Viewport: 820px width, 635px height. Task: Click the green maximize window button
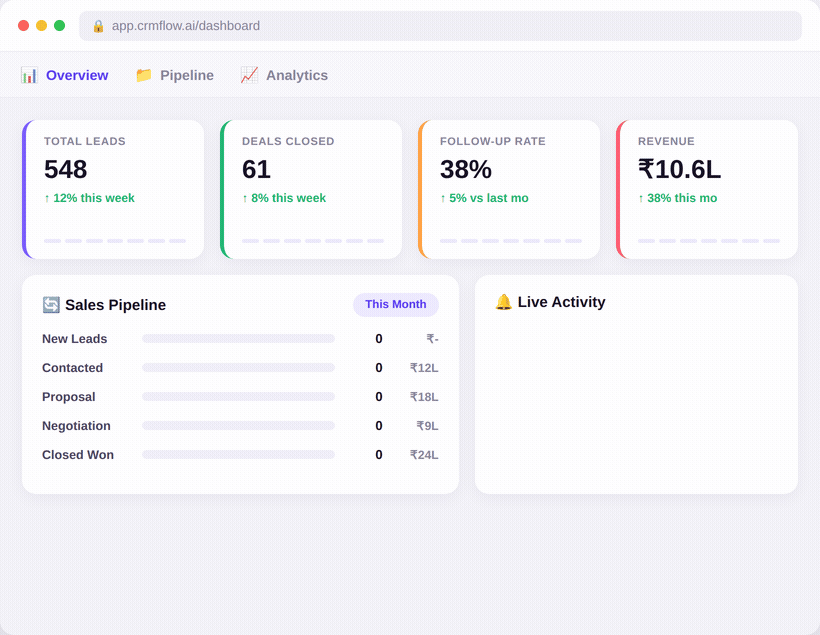click(60, 26)
